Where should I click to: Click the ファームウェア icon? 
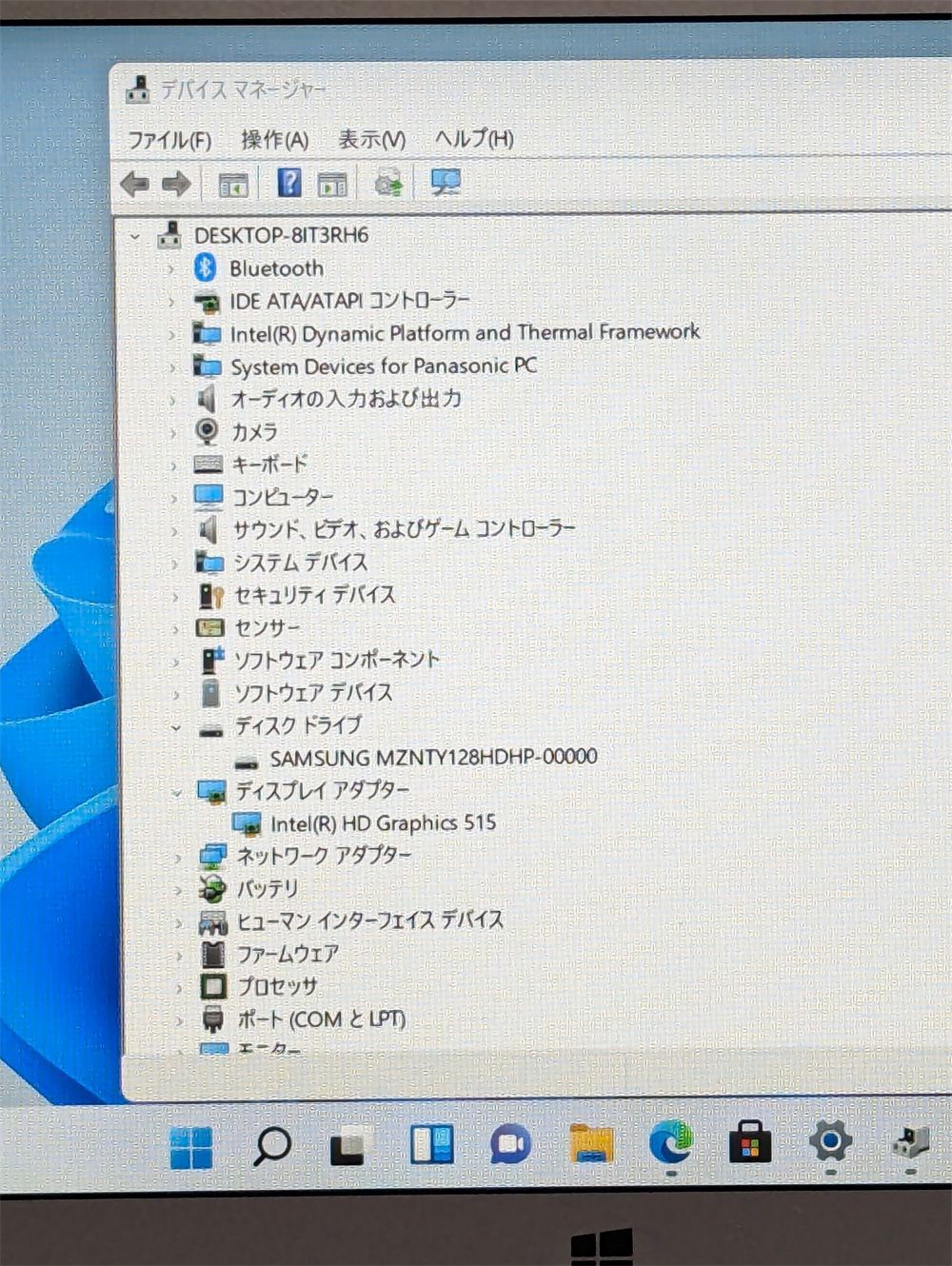213,953
